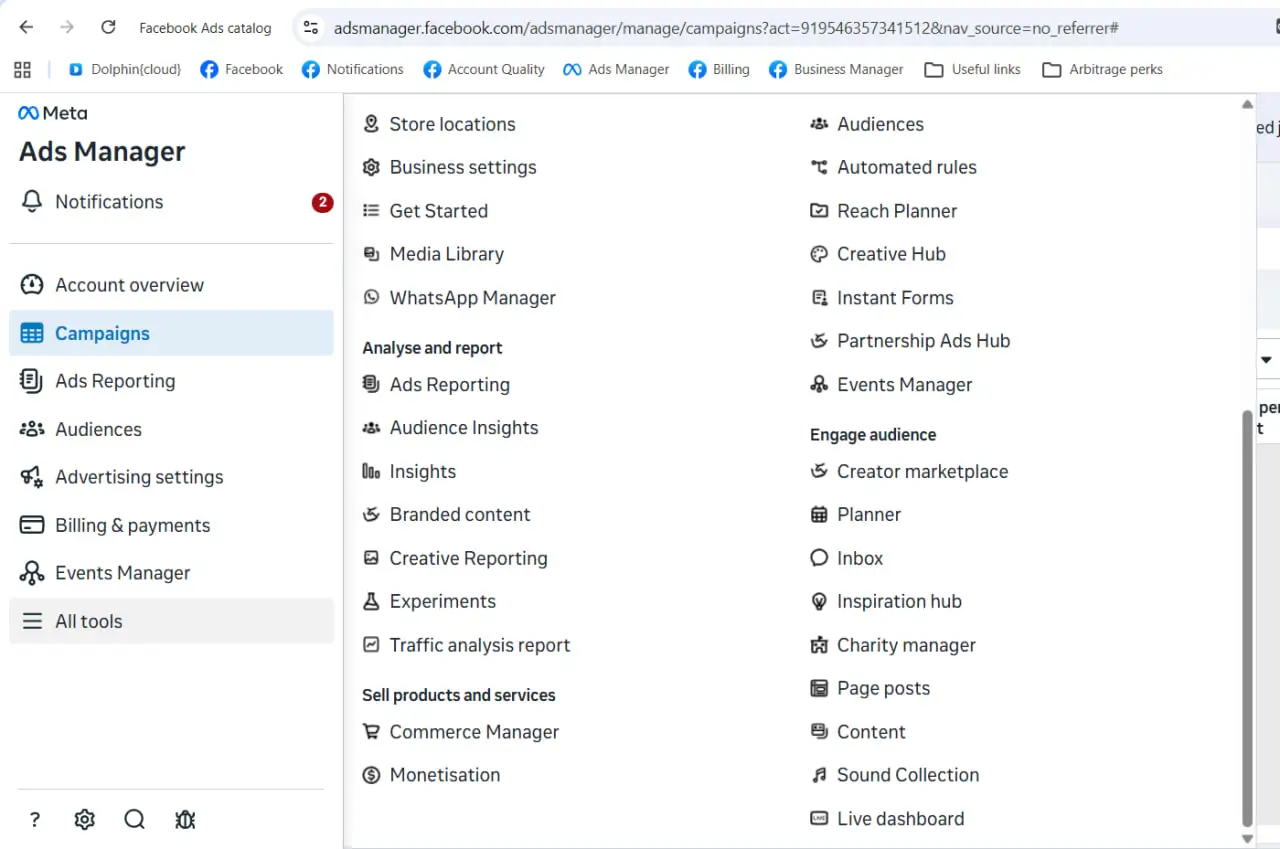Open Reach Planner
Image resolution: width=1280 pixels, height=849 pixels.
point(897,211)
